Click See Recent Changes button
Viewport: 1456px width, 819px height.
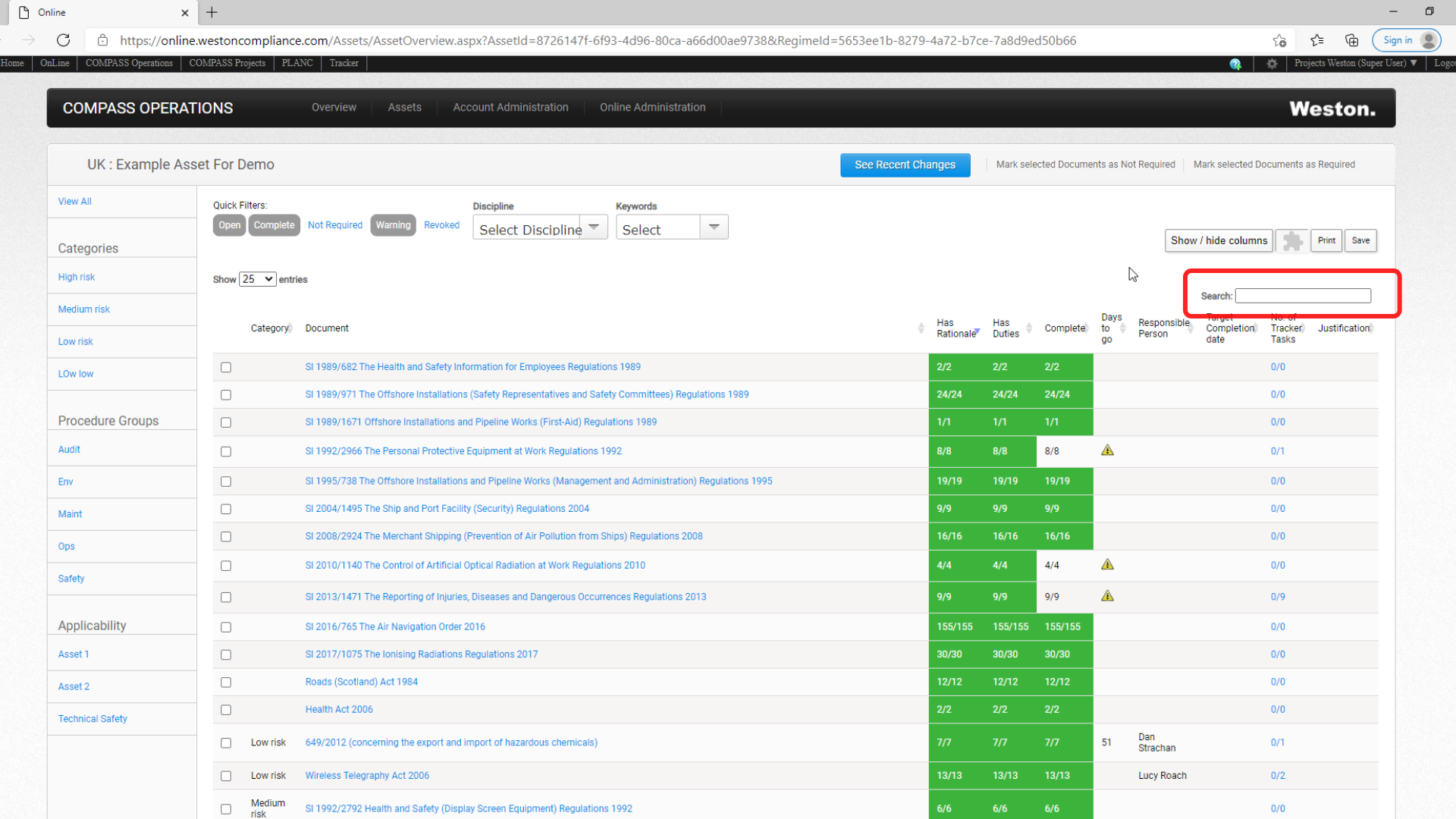point(905,165)
